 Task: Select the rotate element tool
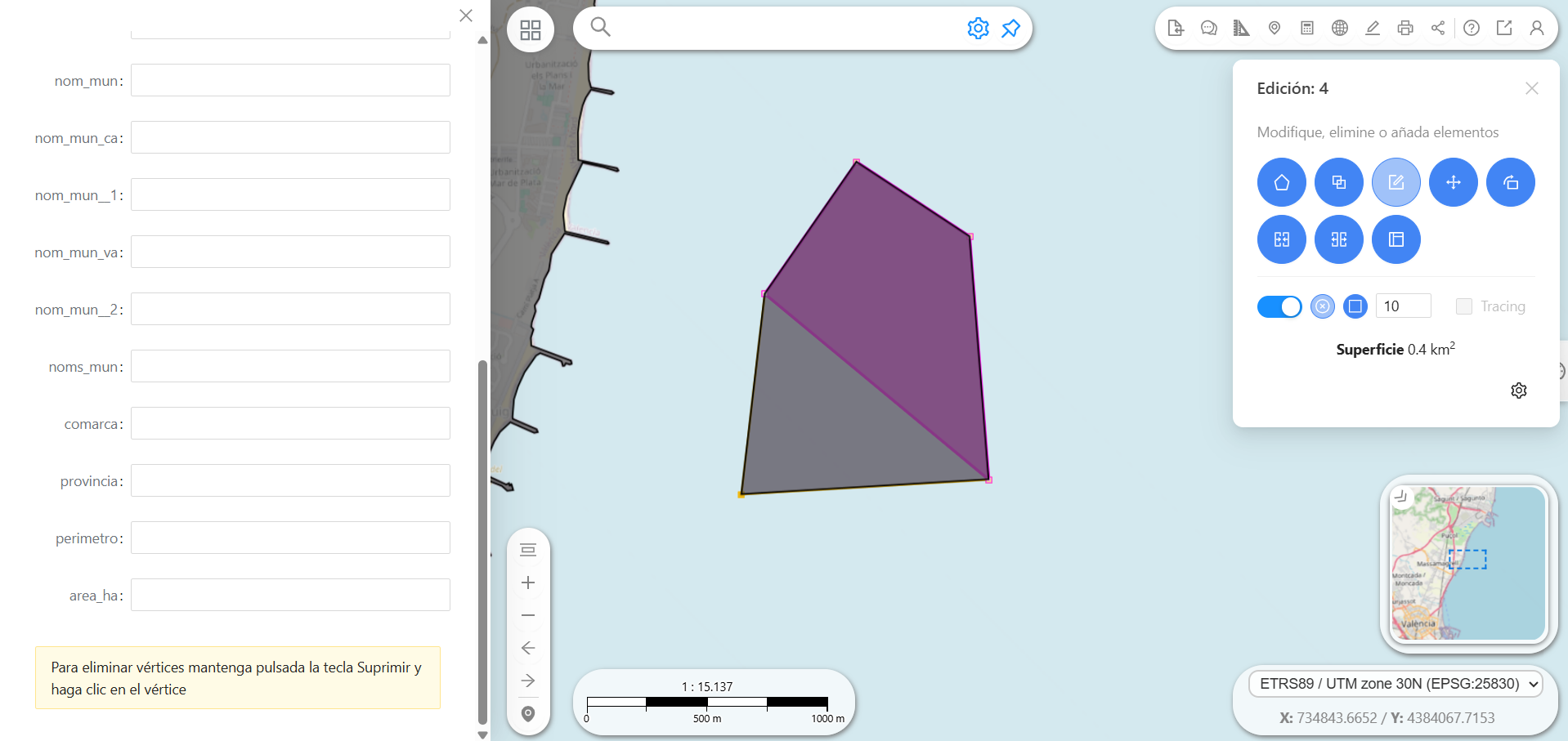(1510, 182)
